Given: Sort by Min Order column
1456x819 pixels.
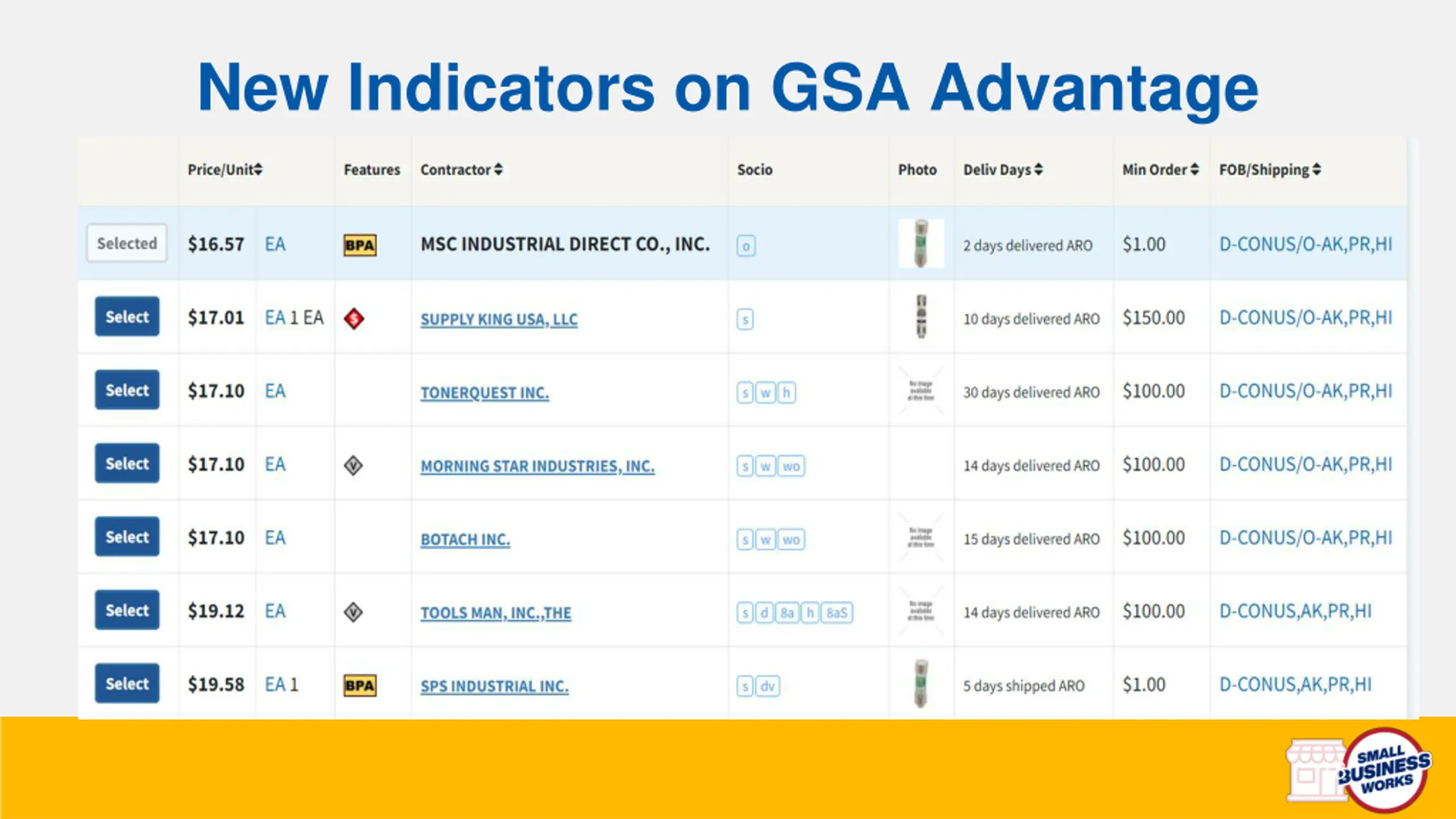Looking at the screenshot, I should (1160, 169).
